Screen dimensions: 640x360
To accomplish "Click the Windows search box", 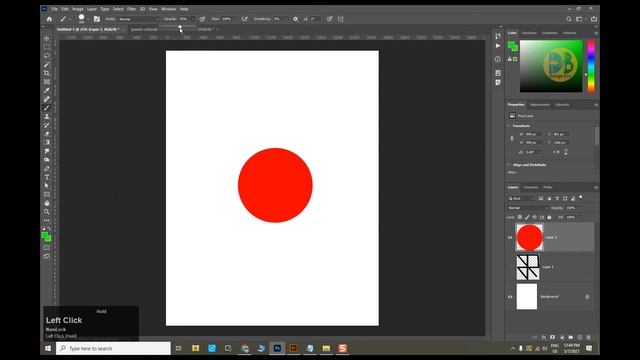I will 113,348.
